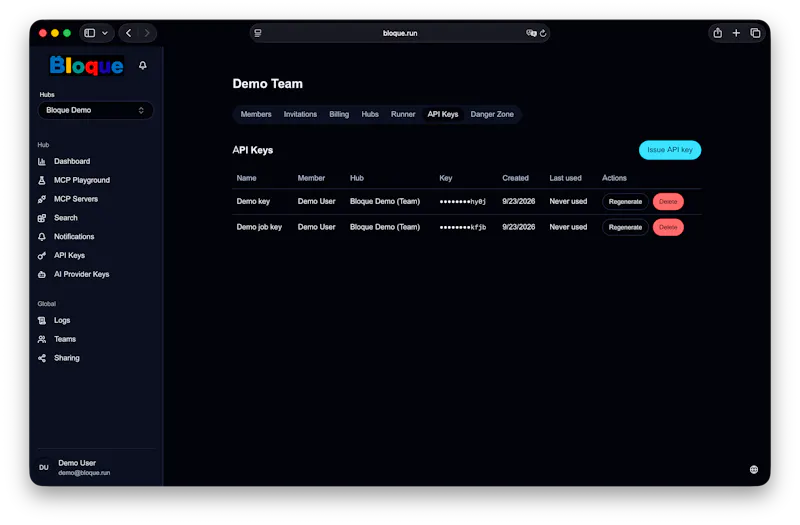Switch to the Hubs tab
800x525 pixels.
(370, 114)
